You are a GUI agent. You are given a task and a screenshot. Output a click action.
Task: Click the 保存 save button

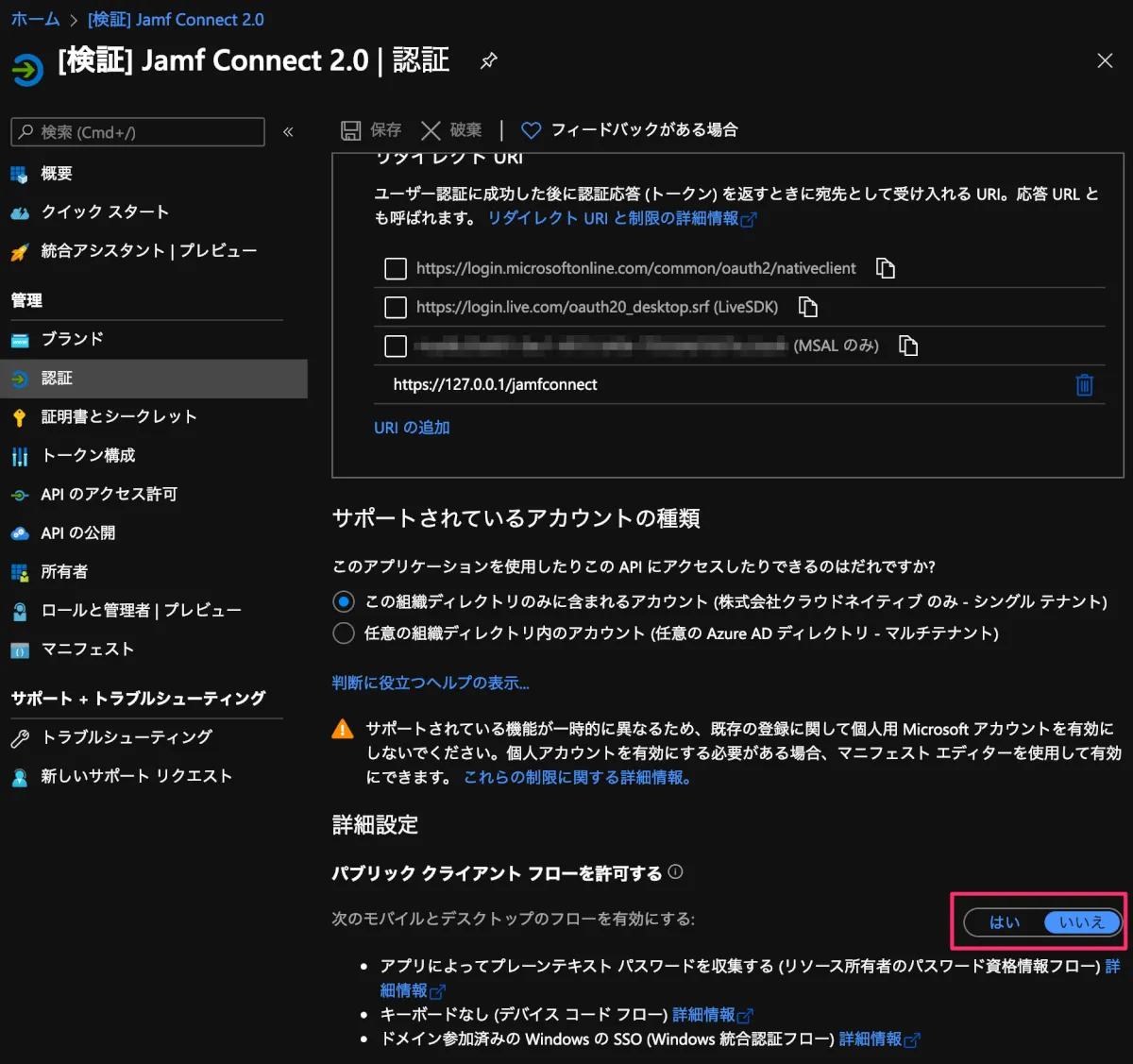pos(371,130)
